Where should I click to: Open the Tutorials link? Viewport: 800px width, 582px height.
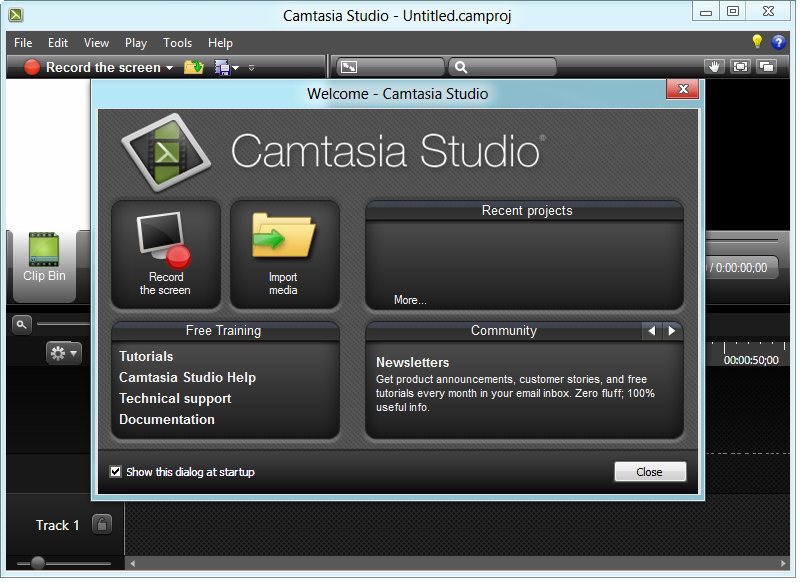146,356
